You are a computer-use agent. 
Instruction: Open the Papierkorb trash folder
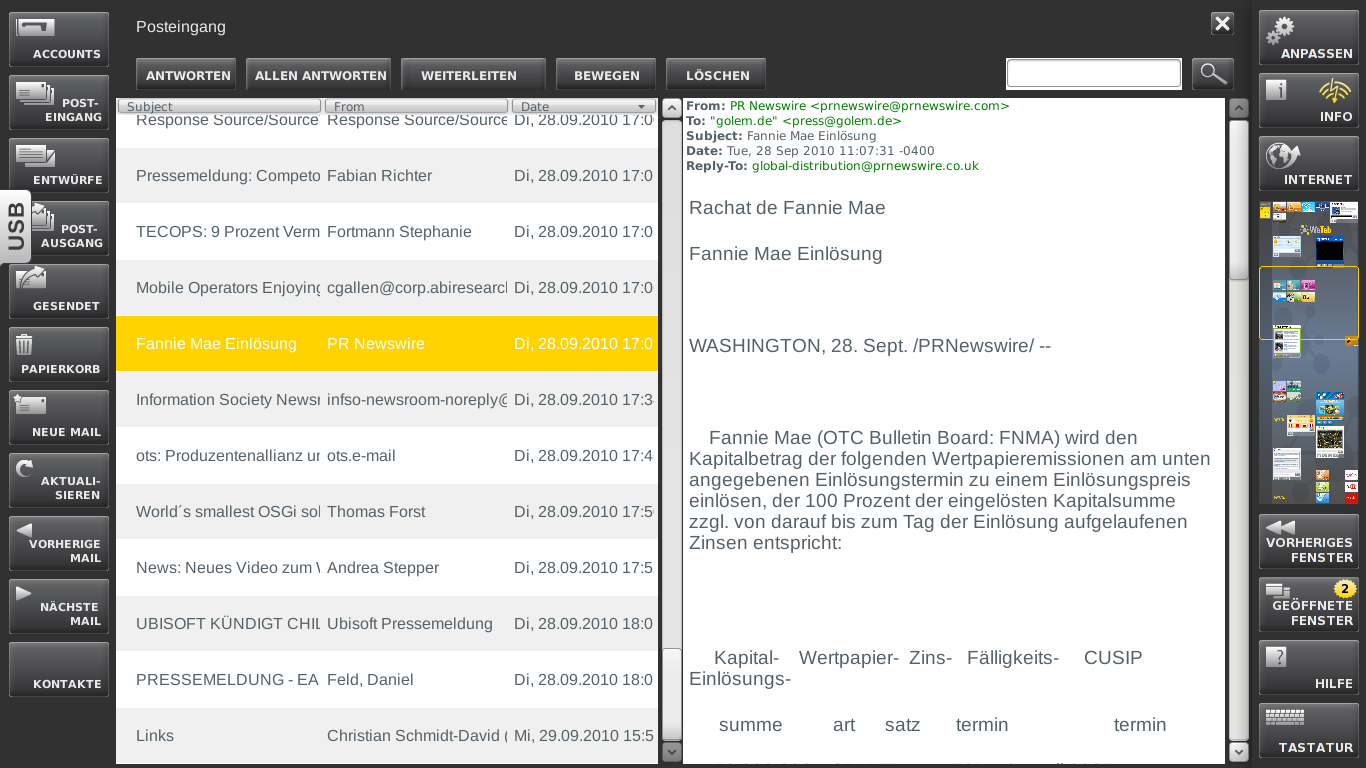point(59,355)
